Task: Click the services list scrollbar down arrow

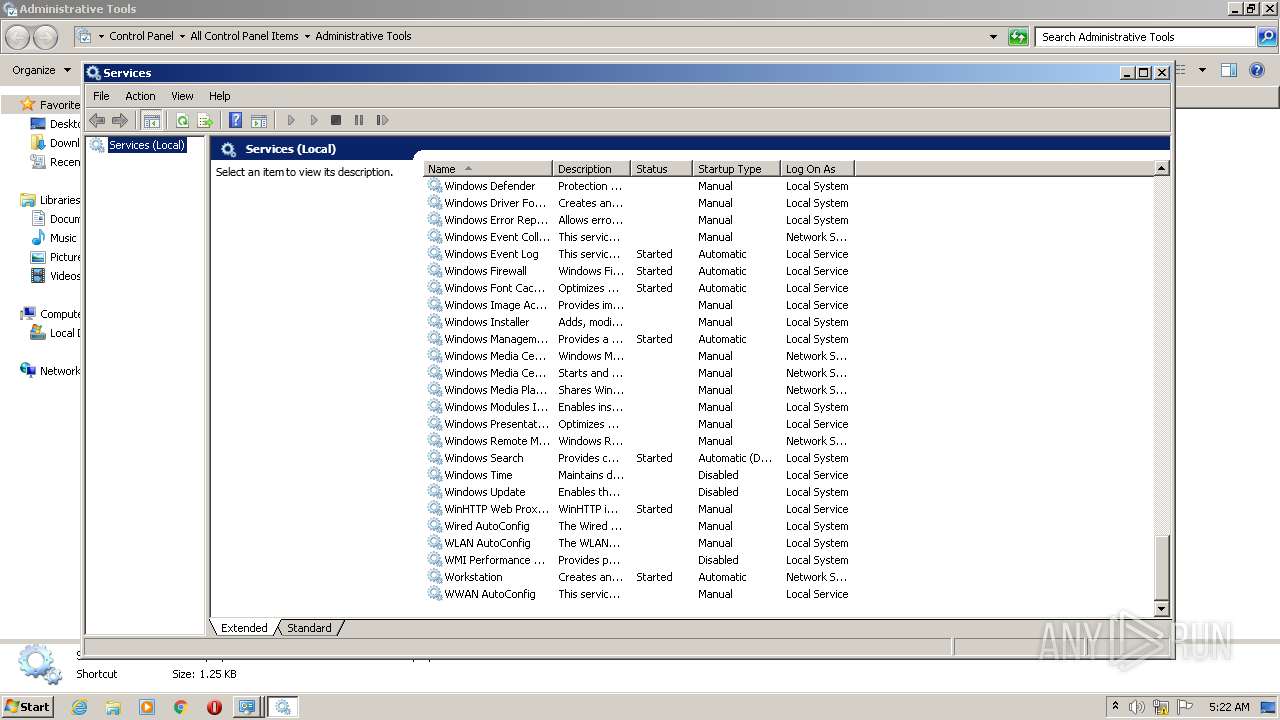Action: point(1161,609)
